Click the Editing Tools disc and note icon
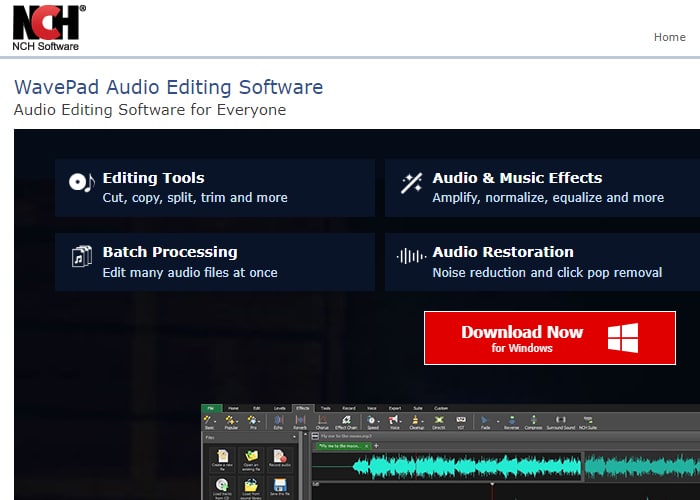This screenshot has width=700, height=500. point(82,182)
